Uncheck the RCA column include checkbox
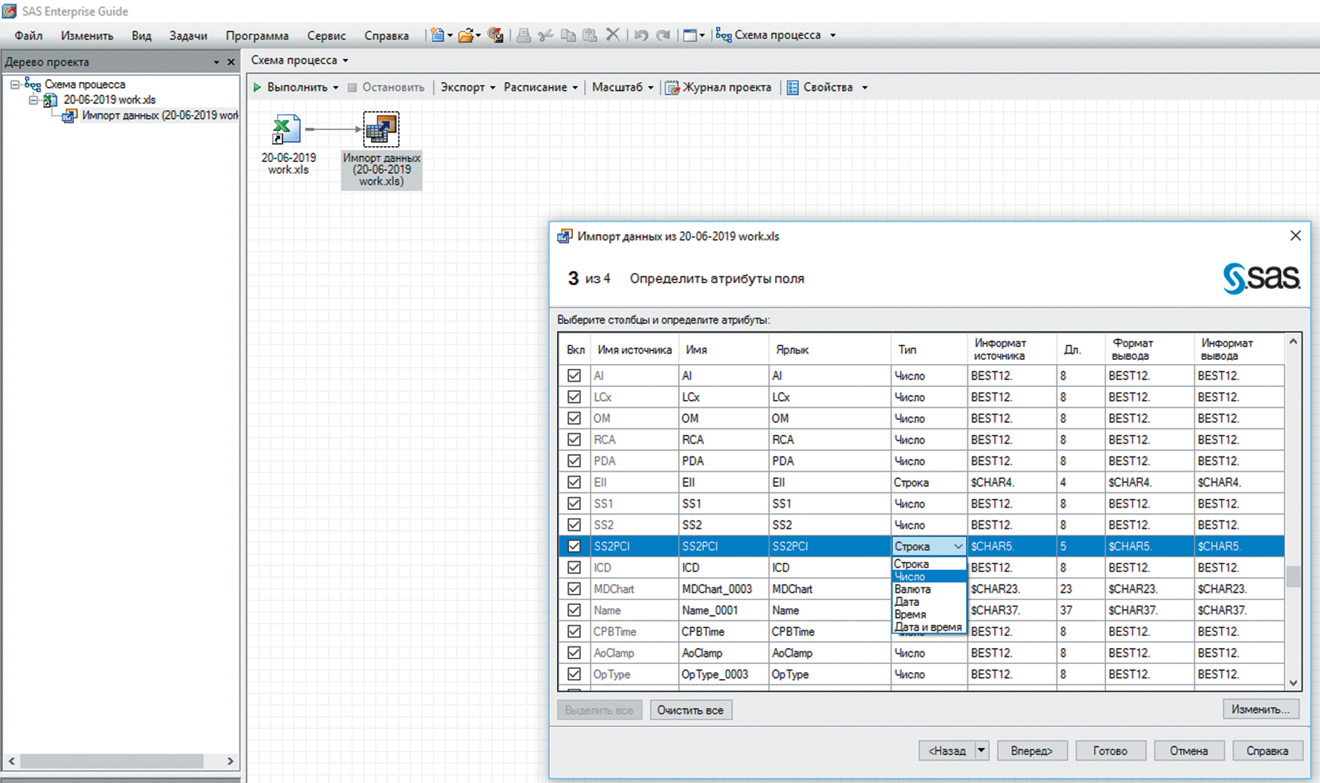 tap(574, 440)
